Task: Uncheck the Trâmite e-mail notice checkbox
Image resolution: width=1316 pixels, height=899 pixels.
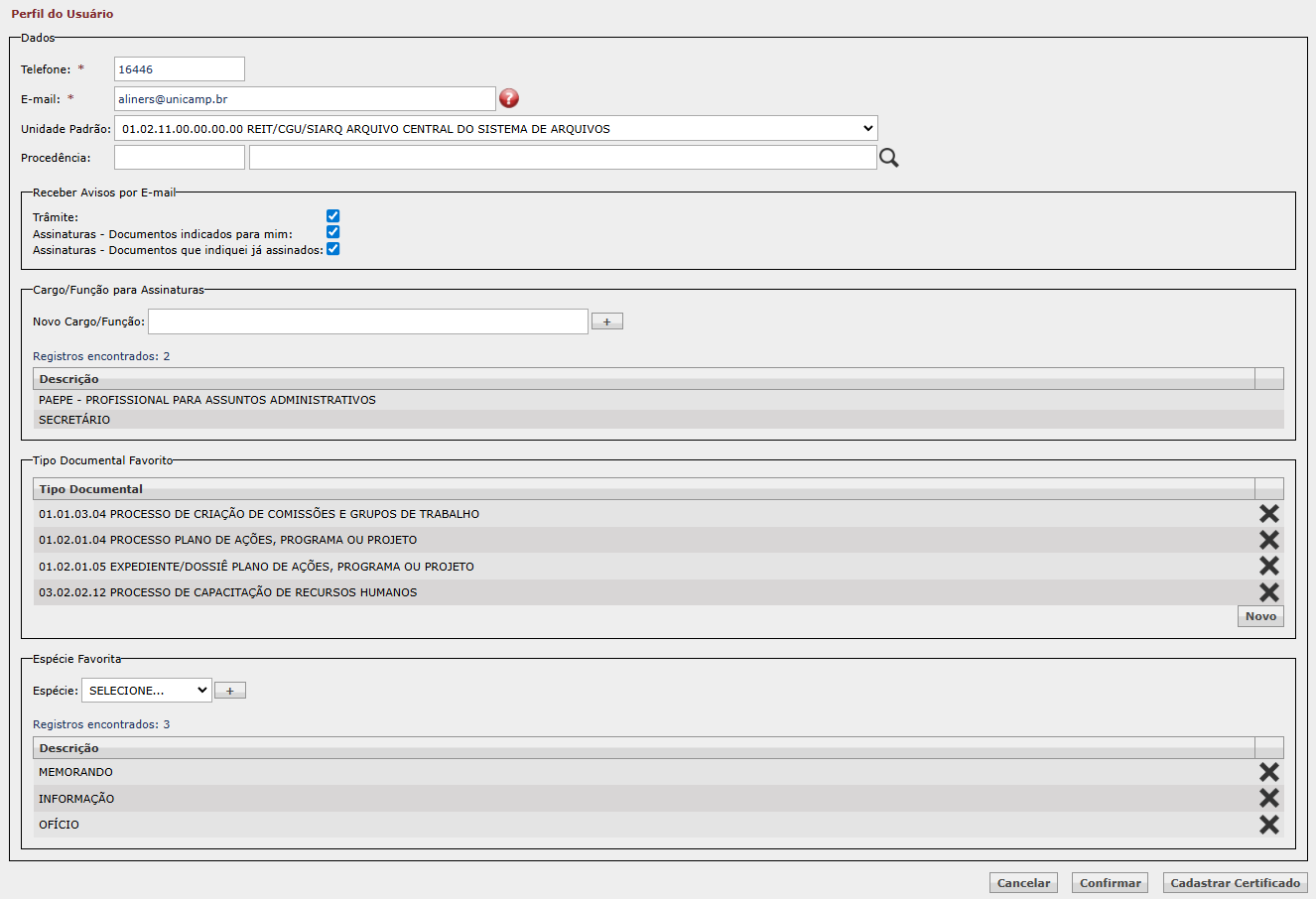Action: 333,216
